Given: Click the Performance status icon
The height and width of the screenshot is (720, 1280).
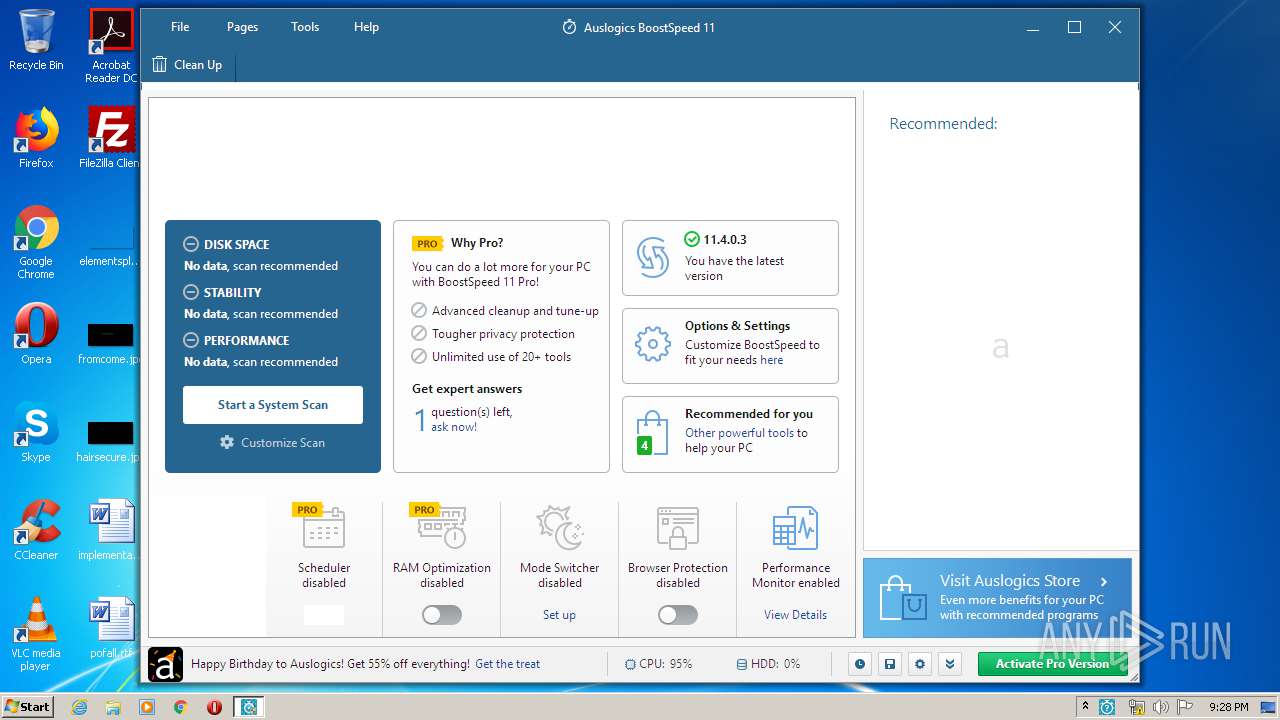Looking at the screenshot, I should pos(191,340).
